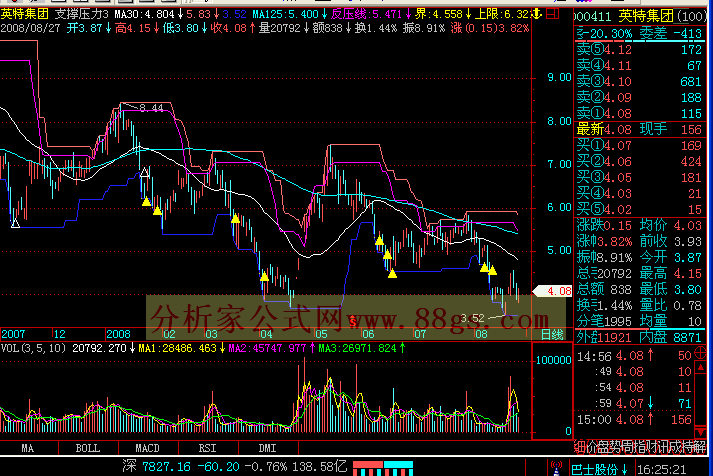713x476 pixels.
Task: Select the 卖⑤ 4.12 ask row
Action: point(640,50)
